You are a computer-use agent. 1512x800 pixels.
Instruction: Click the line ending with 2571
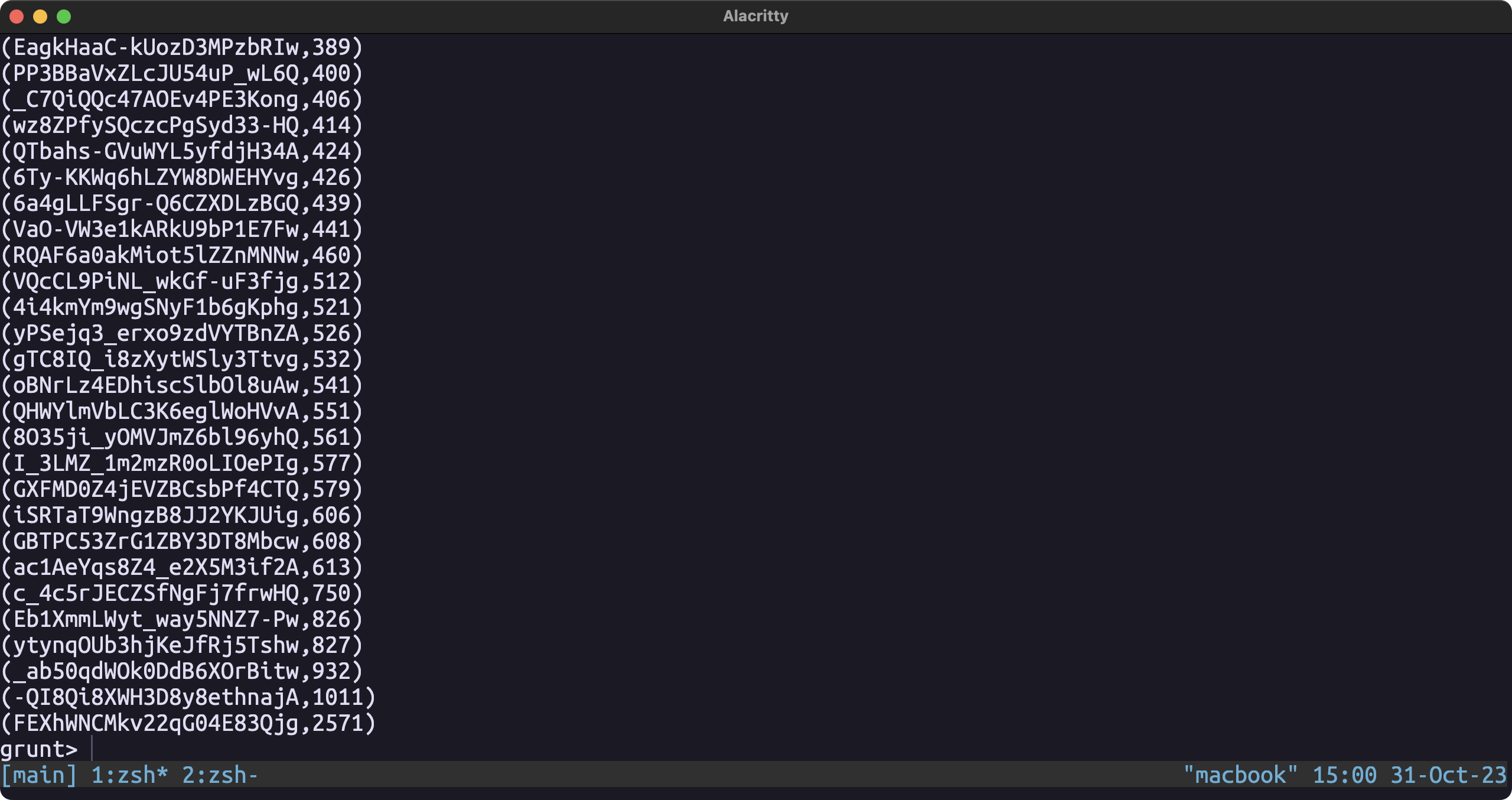click(x=188, y=723)
